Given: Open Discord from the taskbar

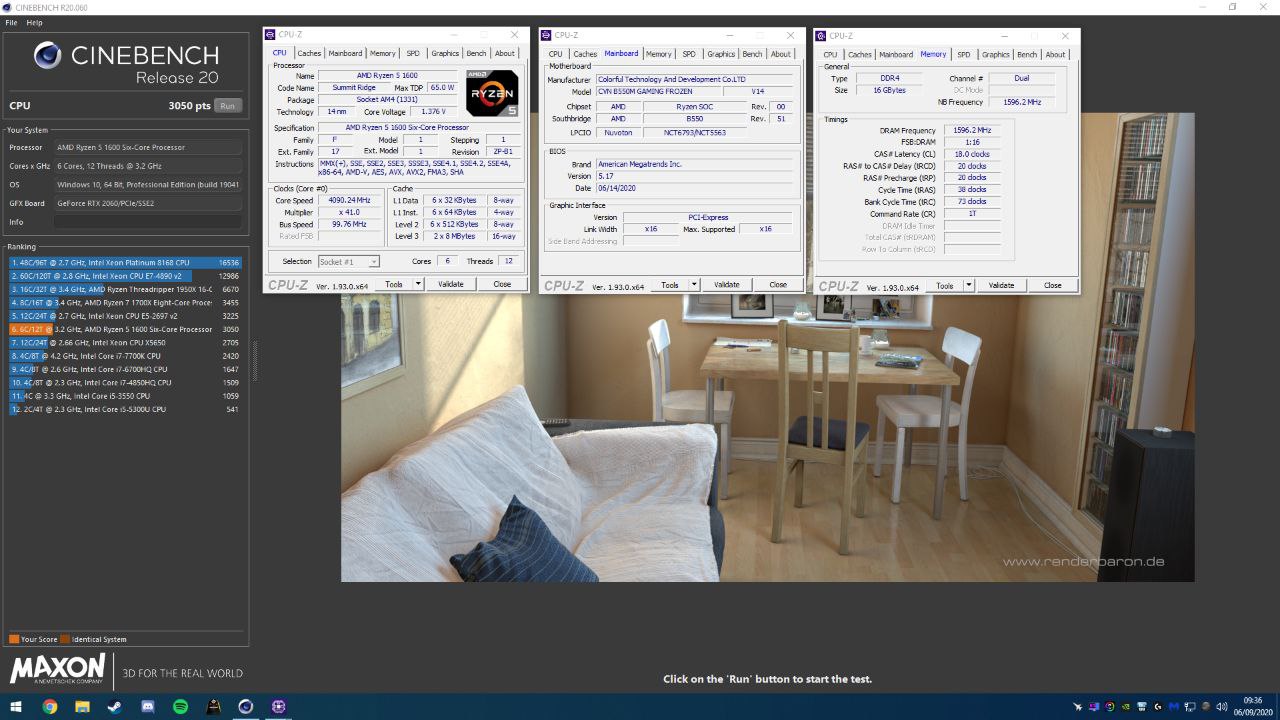Looking at the screenshot, I should point(147,707).
